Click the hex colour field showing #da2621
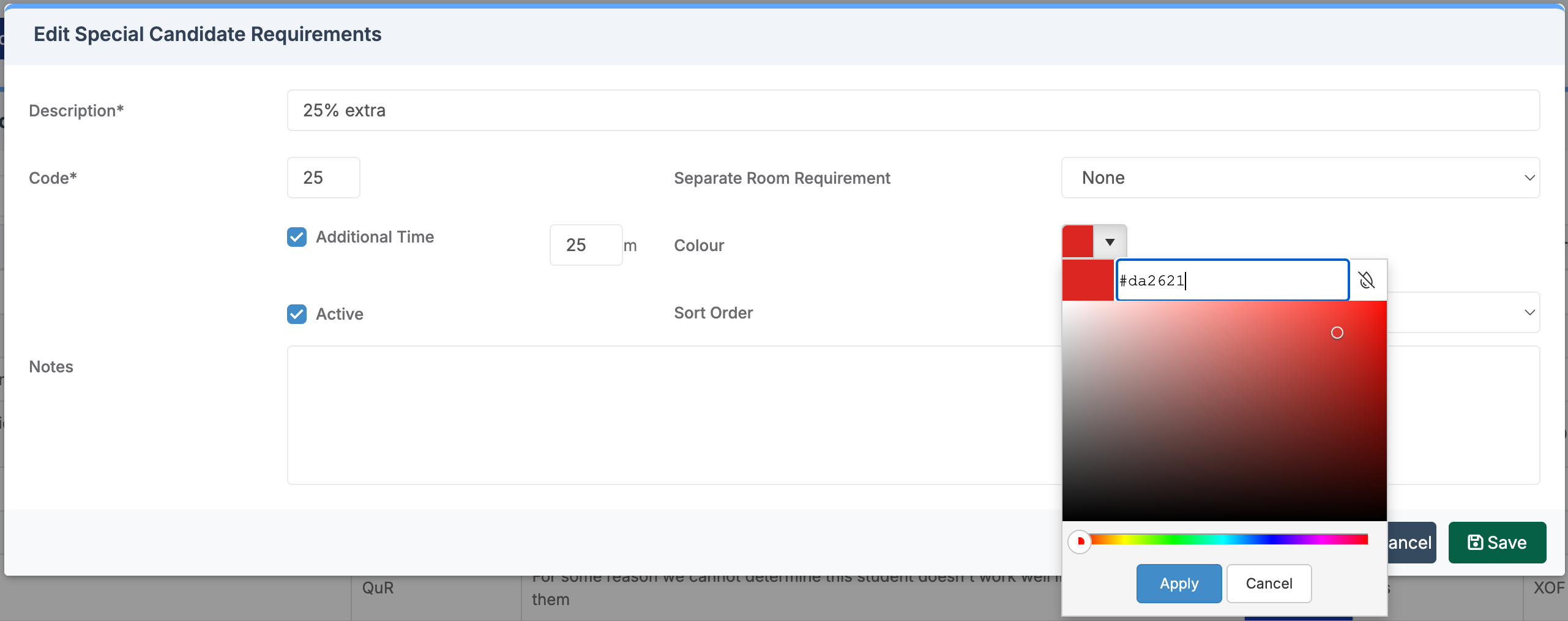 pos(1231,280)
